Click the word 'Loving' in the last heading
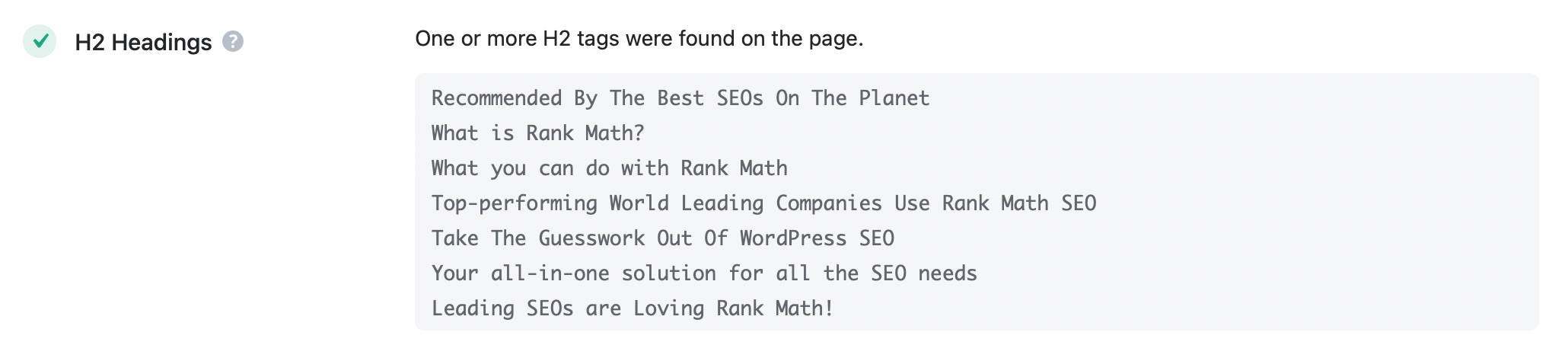 tap(668, 308)
